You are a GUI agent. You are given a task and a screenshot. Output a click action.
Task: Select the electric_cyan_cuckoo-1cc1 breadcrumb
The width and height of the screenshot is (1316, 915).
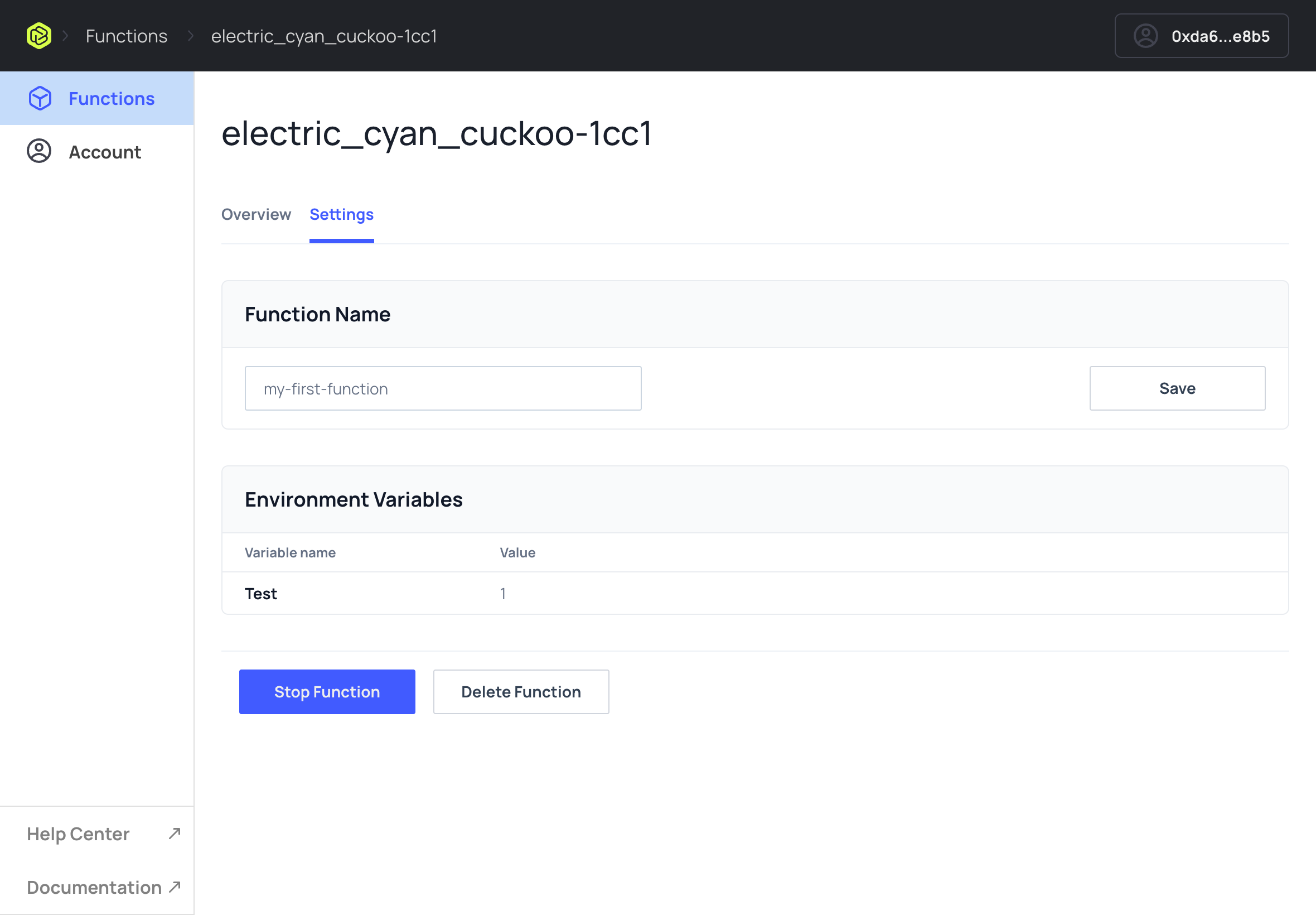tap(325, 36)
